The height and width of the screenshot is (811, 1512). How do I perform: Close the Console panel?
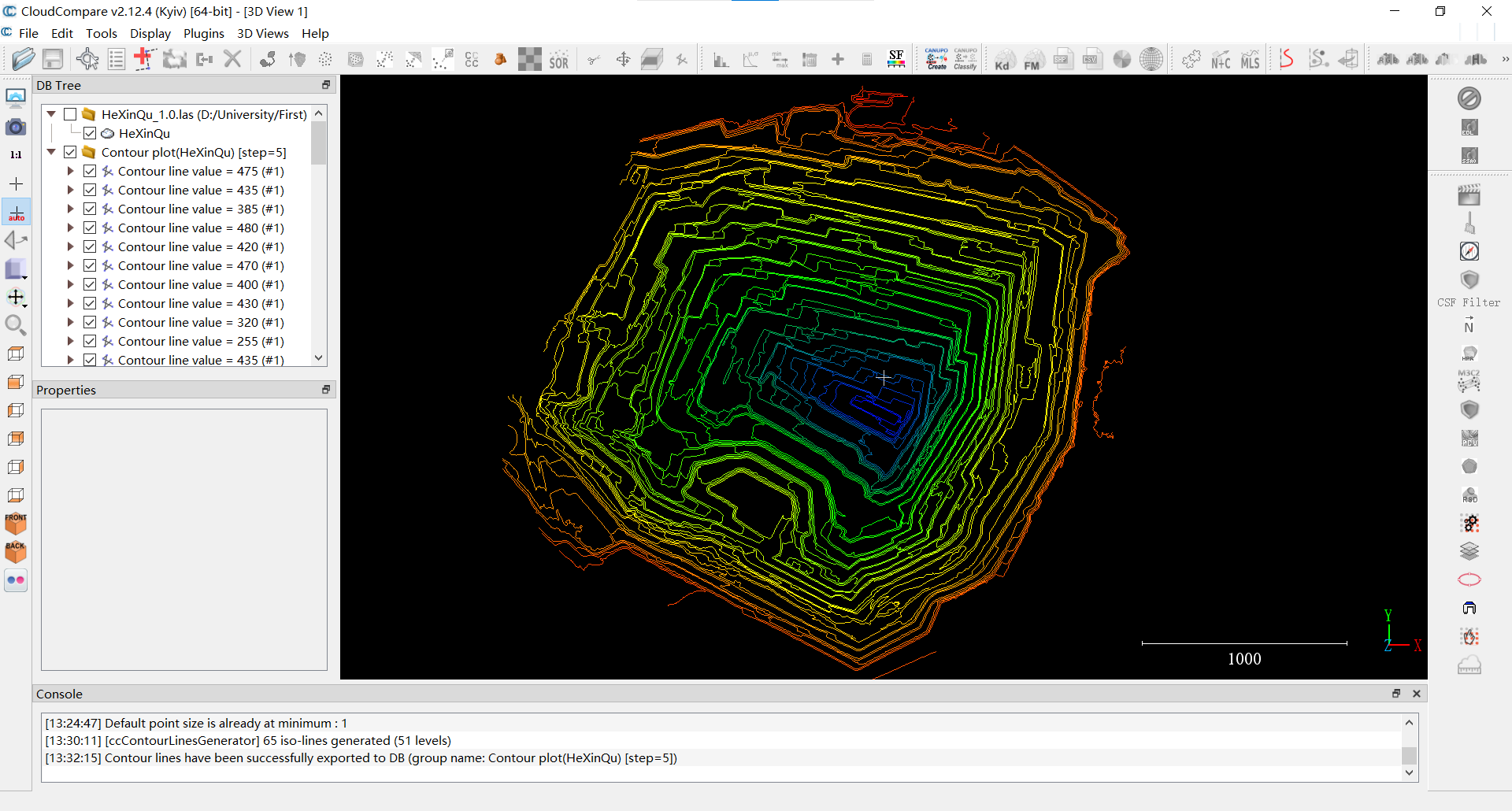click(1417, 694)
